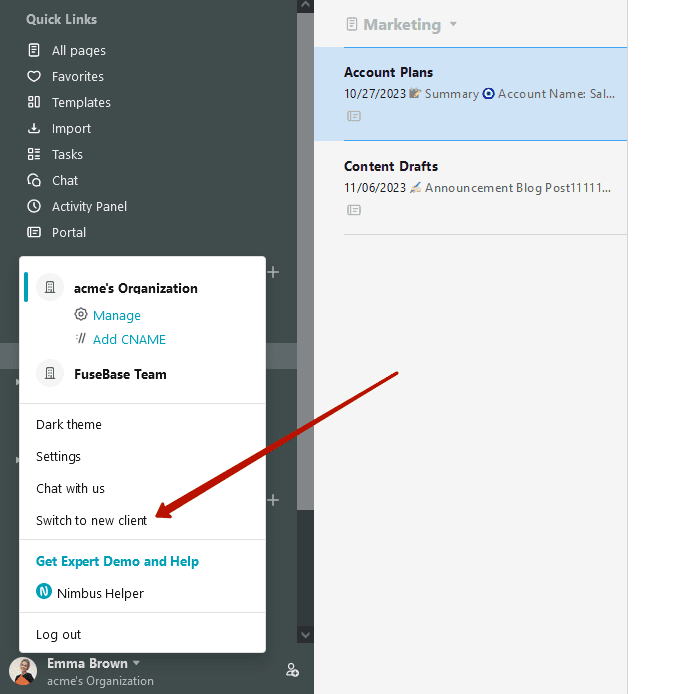The height and width of the screenshot is (694, 686).
Task: Click the Templates grid icon
Action: click(34, 102)
